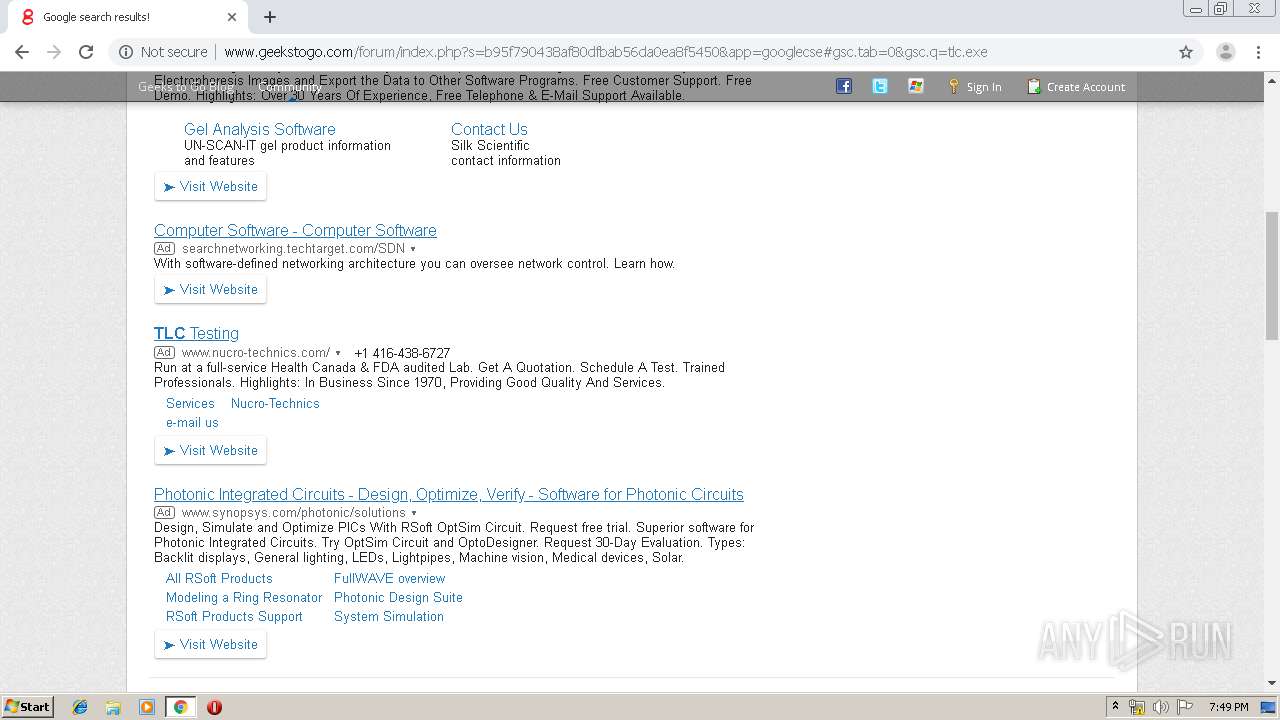Expand dropdown next to searchnetworking.techtarget.com/SDN
Image resolution: width=1280 pixels, height=720 pixels.
(413, 249)
